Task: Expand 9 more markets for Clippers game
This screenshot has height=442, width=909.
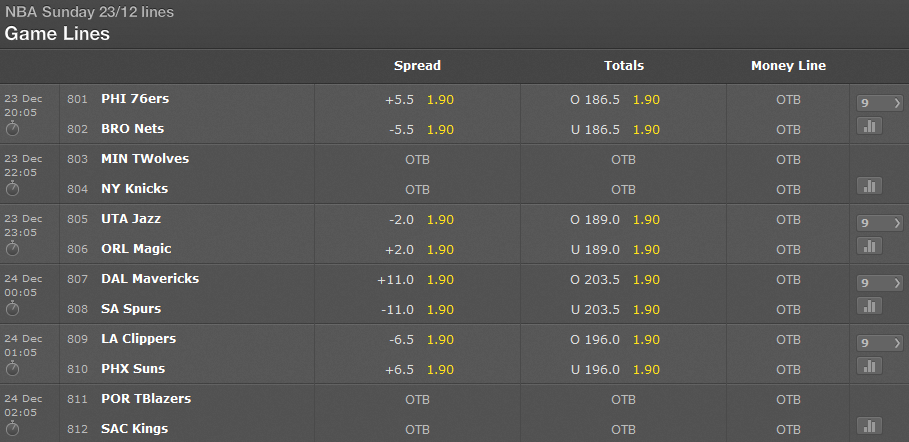Action: pyautogui.click(x=879, y=343)
